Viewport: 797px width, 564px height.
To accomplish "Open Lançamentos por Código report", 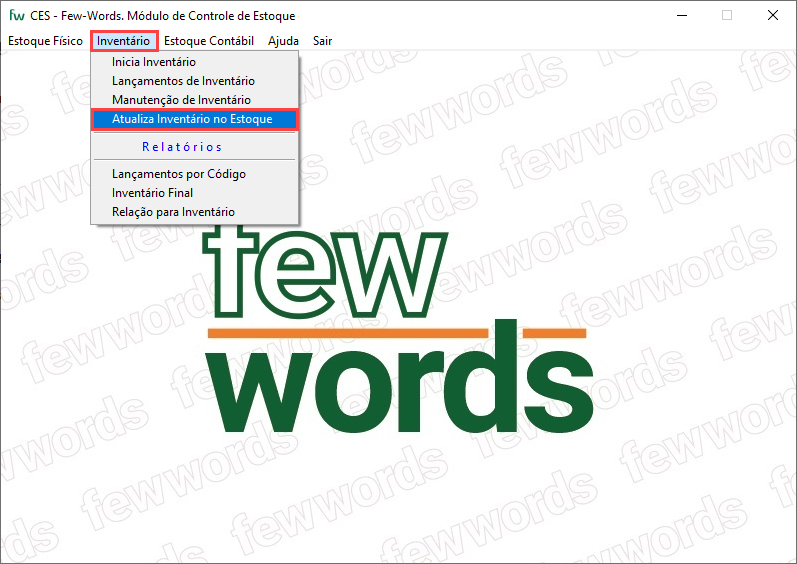I will 195,174.
